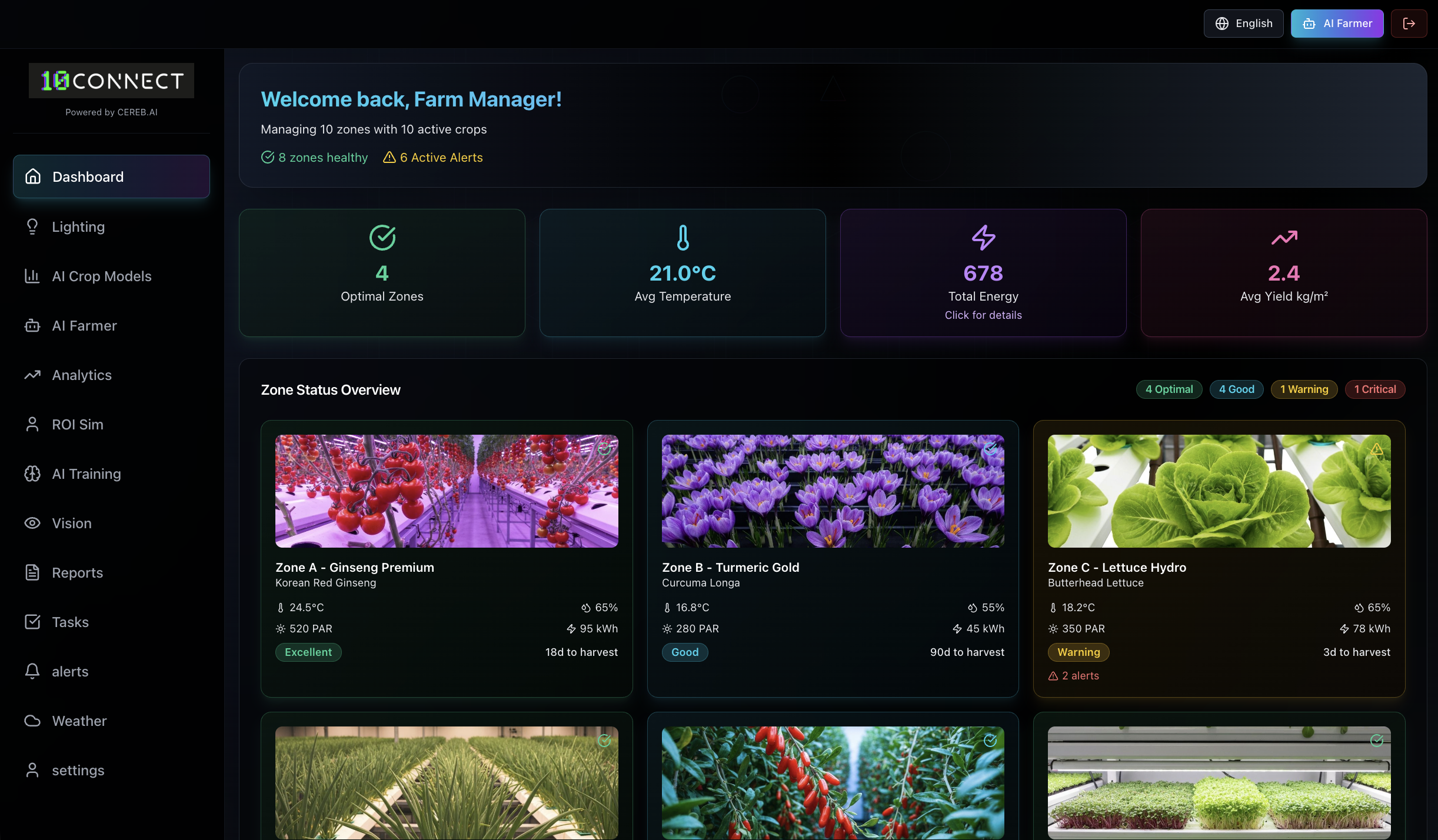Viewport: 1438px width, 840px height.
Task: Click the Analytics trend icon
Action: 32,375
